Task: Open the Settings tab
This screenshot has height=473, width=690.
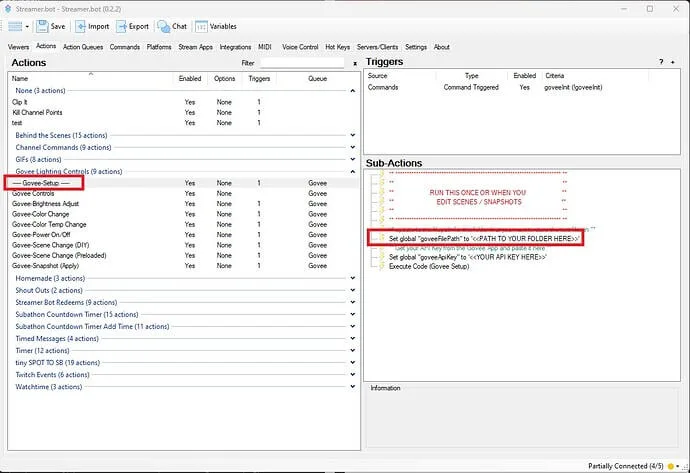Action: [x=416, y=47]
